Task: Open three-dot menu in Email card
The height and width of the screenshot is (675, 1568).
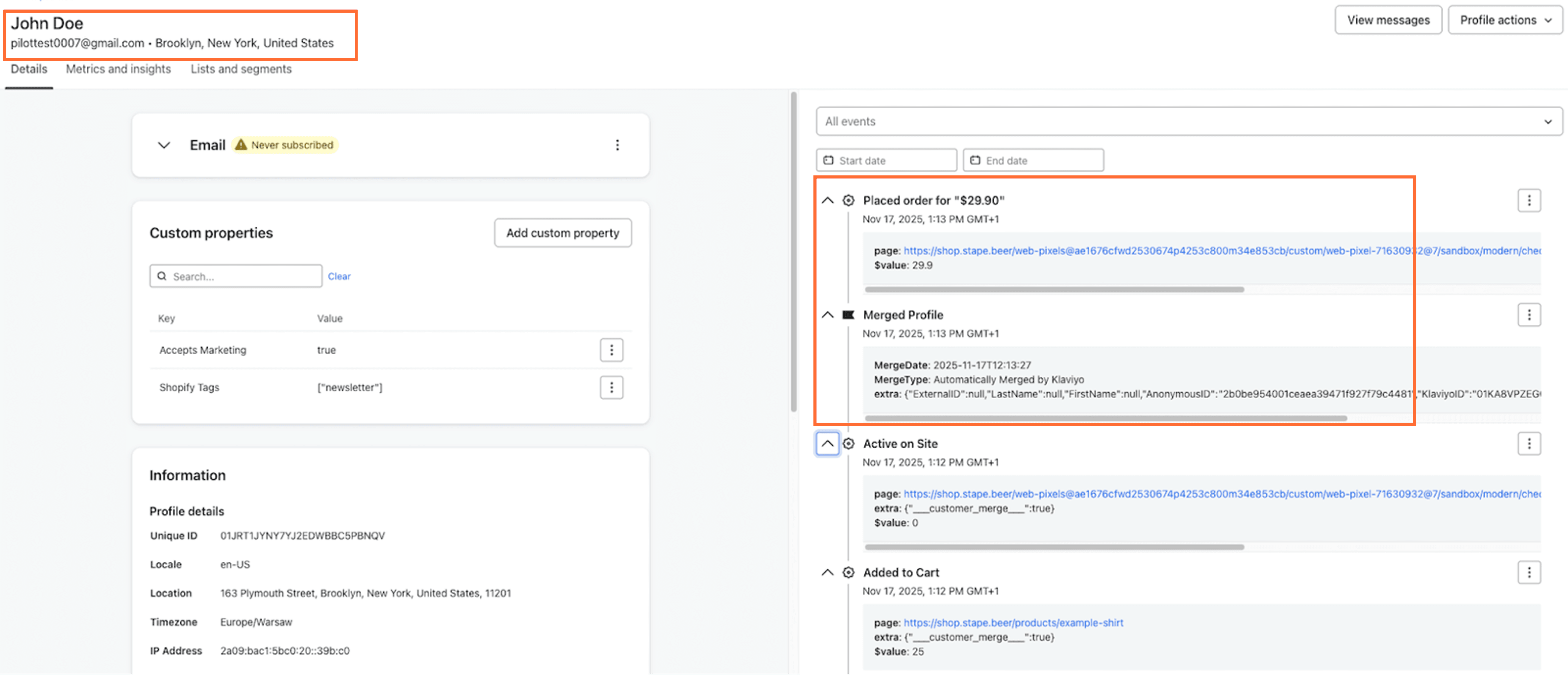Action: [x=617, y=145]
